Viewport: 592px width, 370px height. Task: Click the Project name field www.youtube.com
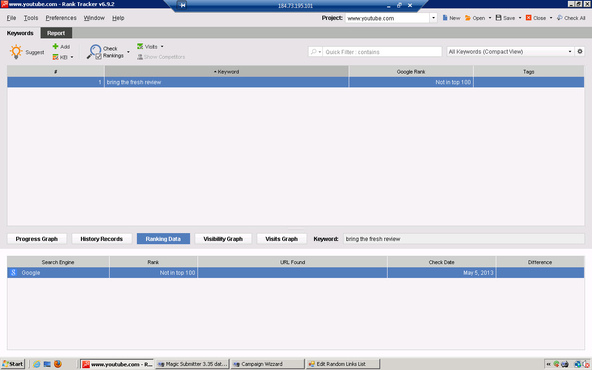387,18
